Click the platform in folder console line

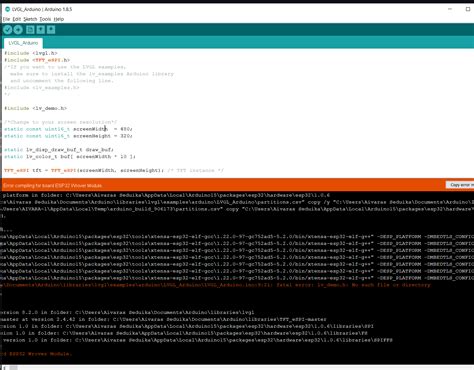(x=166, y=195)
